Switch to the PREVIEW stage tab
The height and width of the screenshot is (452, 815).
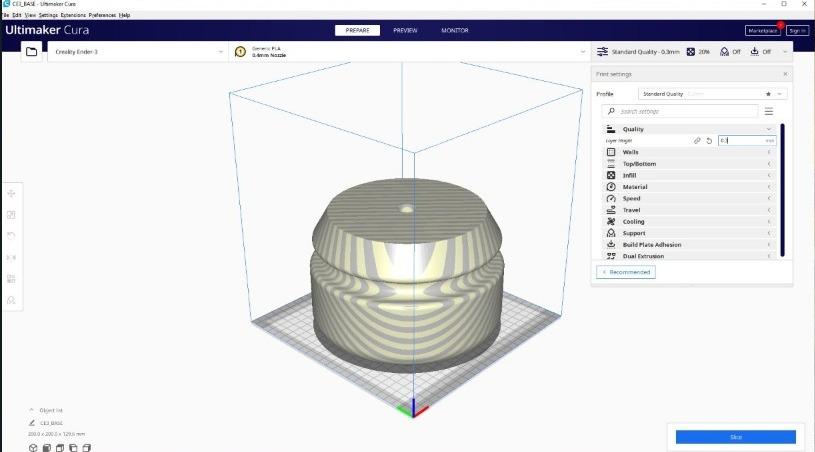pos(405,30)
